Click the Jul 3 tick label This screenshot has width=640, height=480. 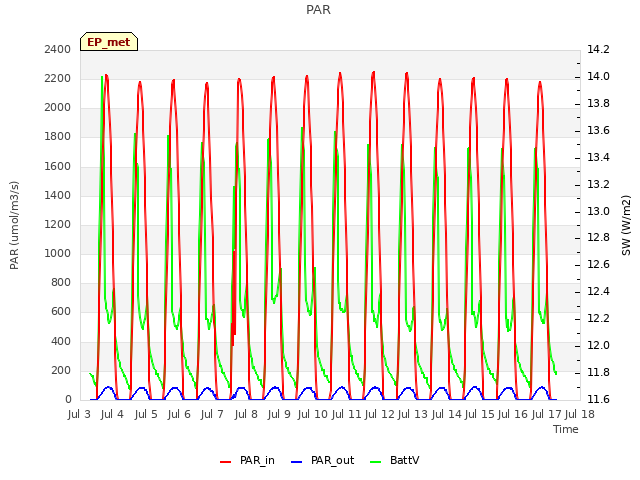[x=79, y=415]
